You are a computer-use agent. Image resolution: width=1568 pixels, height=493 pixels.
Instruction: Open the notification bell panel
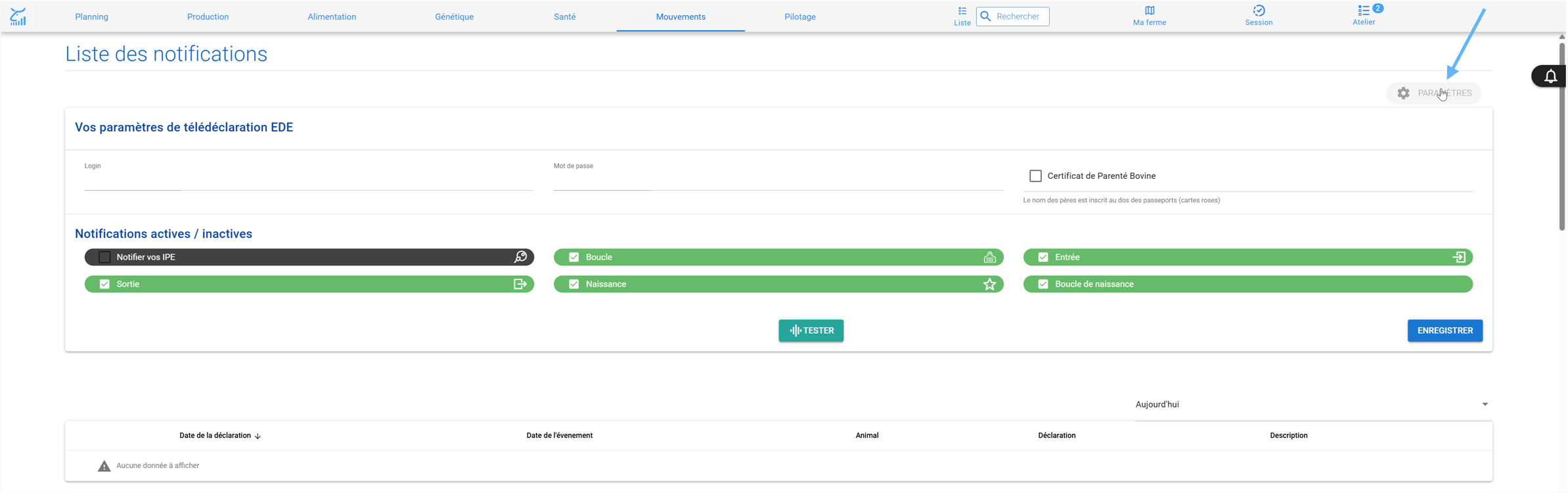(1550, 76)
